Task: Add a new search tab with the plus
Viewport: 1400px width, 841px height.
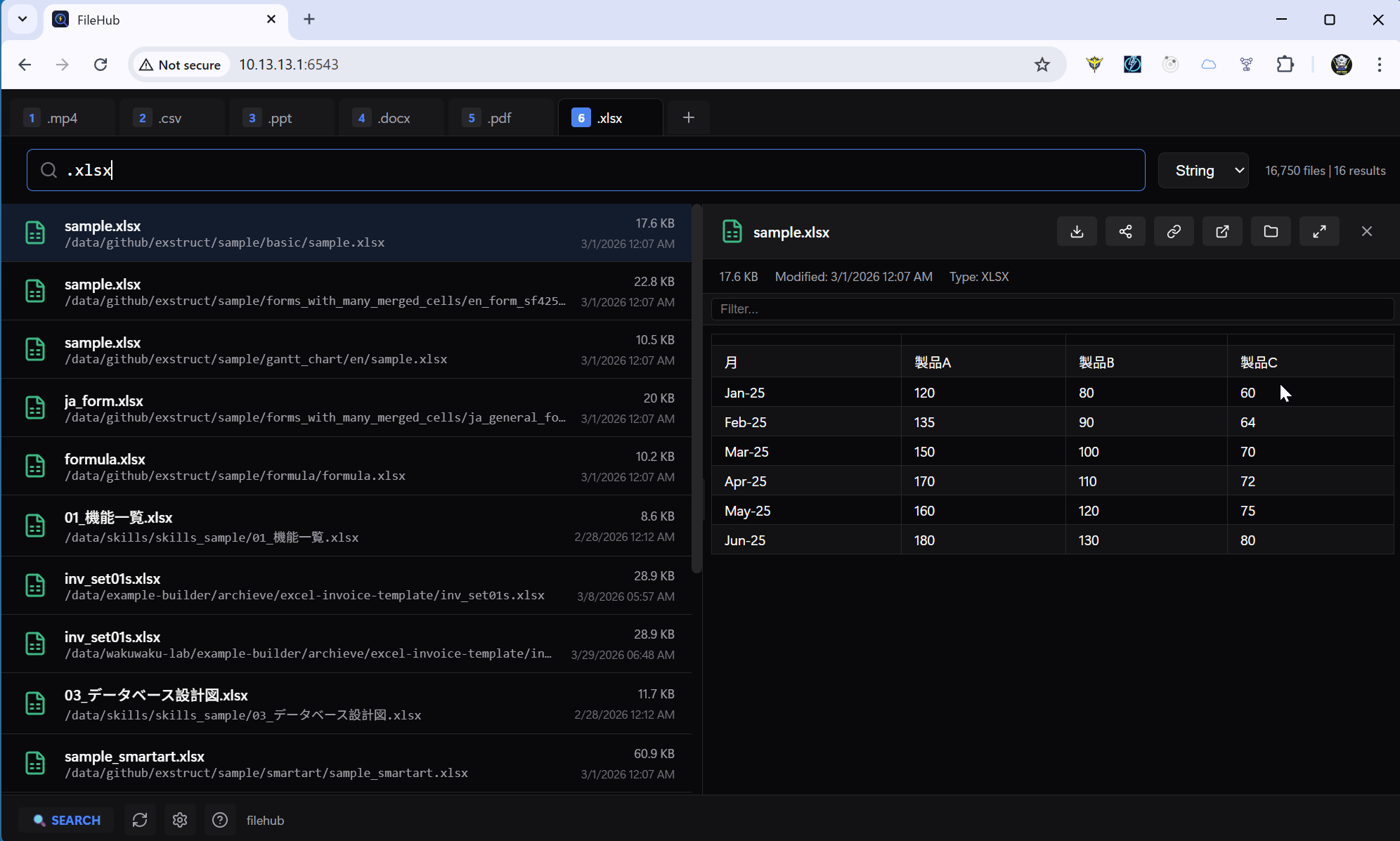Action: click(x=688, y=117)
